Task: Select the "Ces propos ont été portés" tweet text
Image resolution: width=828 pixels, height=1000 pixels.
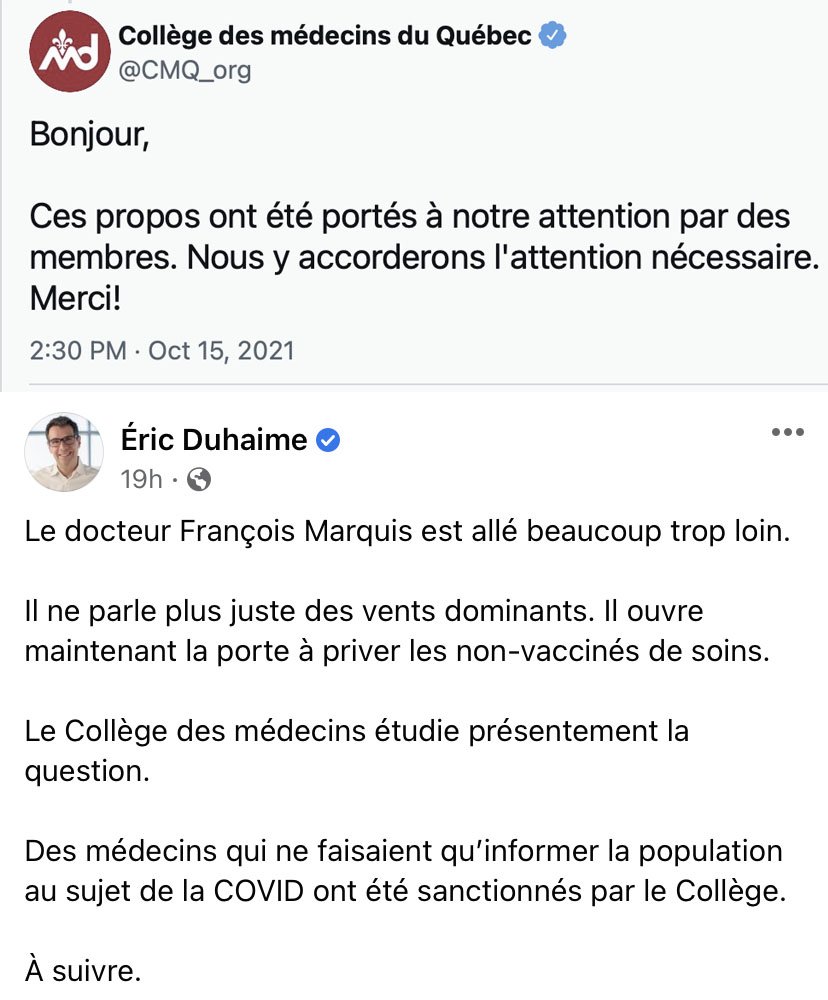Action: pyautogui.click(x=424, y=237)
